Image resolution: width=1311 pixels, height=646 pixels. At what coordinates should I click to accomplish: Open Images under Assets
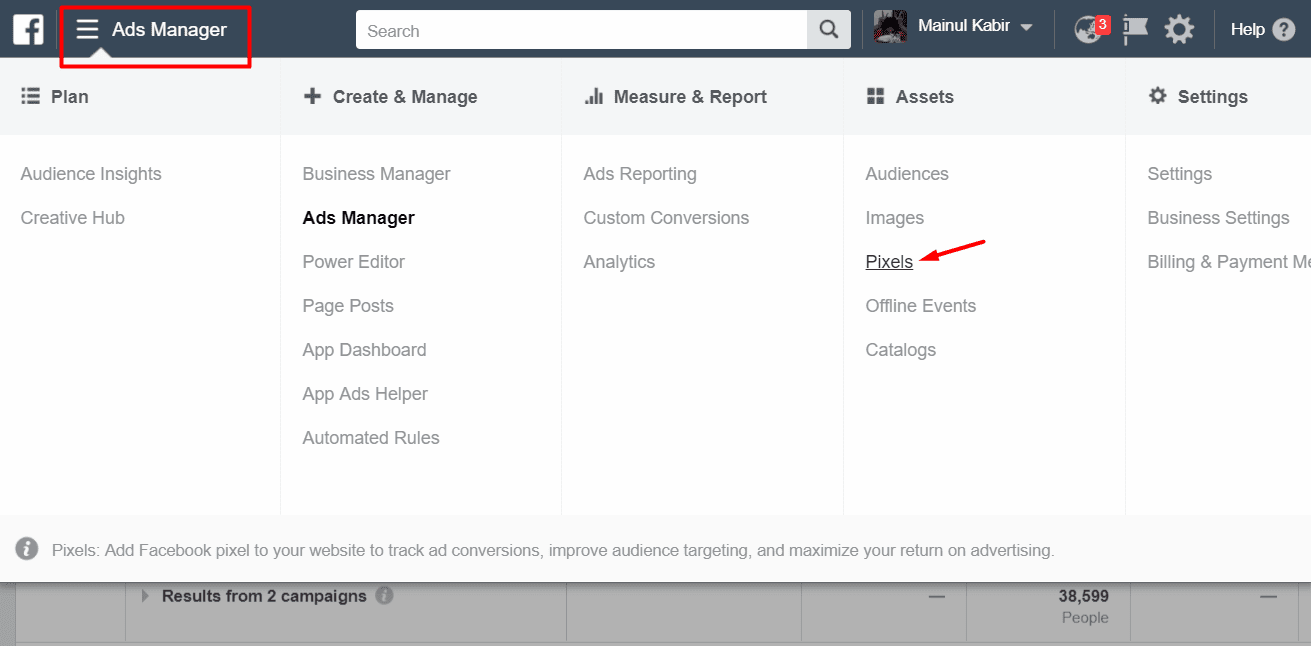895,218
